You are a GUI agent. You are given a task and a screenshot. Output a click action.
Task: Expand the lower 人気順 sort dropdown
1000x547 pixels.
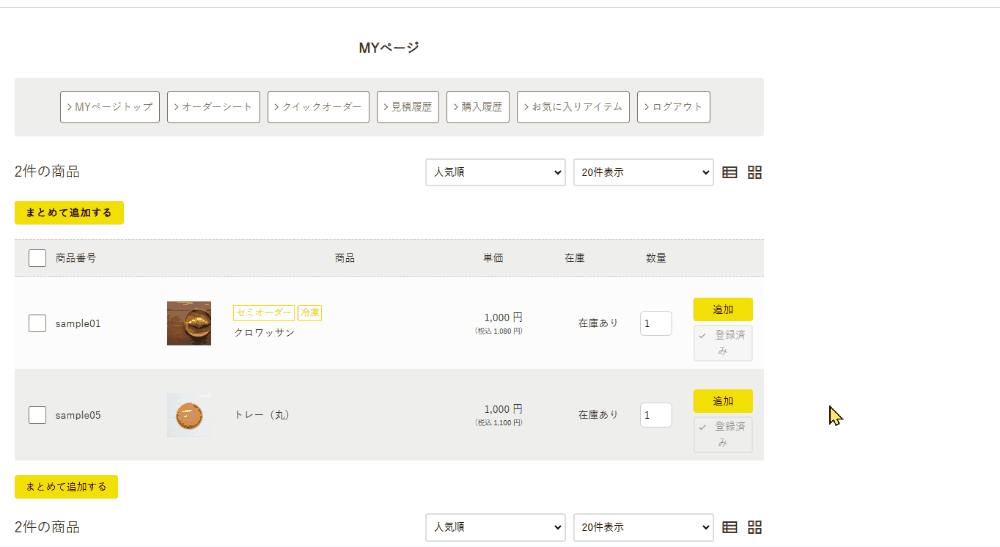(x=495, y=527)
